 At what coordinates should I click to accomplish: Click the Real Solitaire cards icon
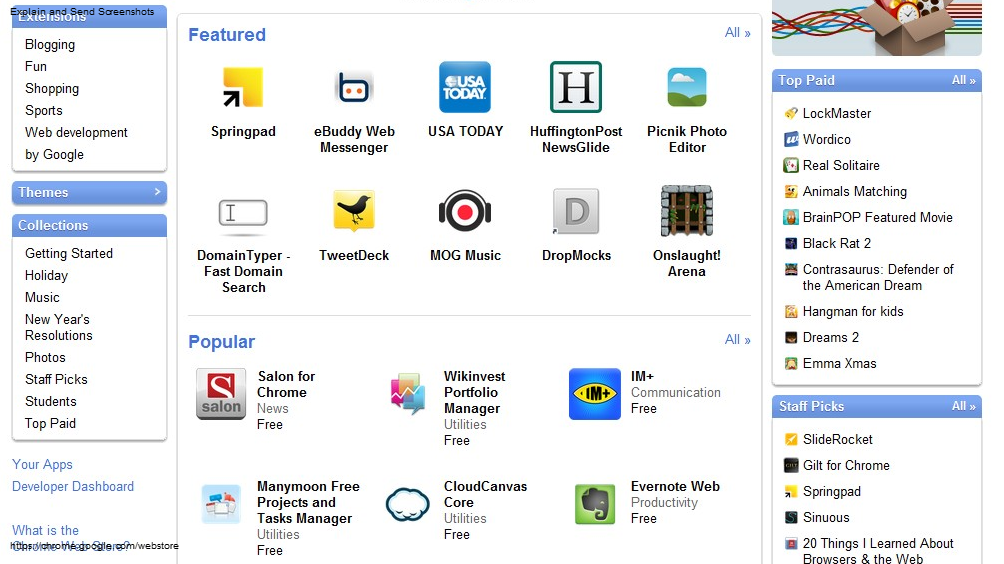(791, 165)
